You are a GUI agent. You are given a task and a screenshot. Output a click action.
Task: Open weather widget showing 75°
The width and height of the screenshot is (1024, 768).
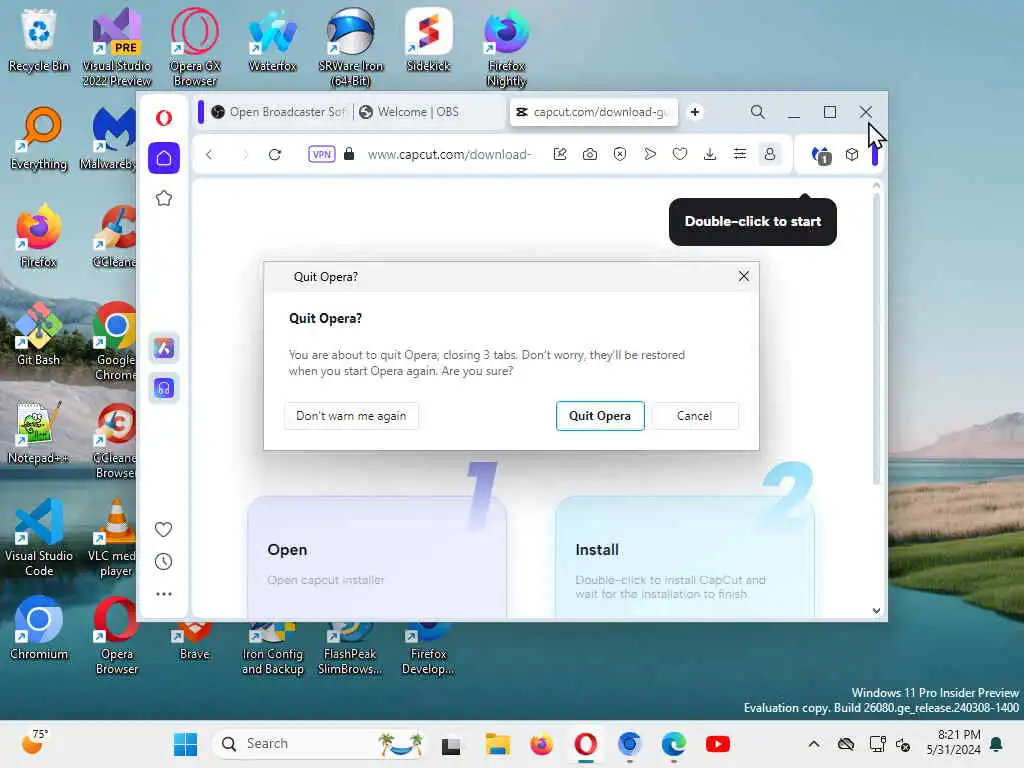pos(35,743)
